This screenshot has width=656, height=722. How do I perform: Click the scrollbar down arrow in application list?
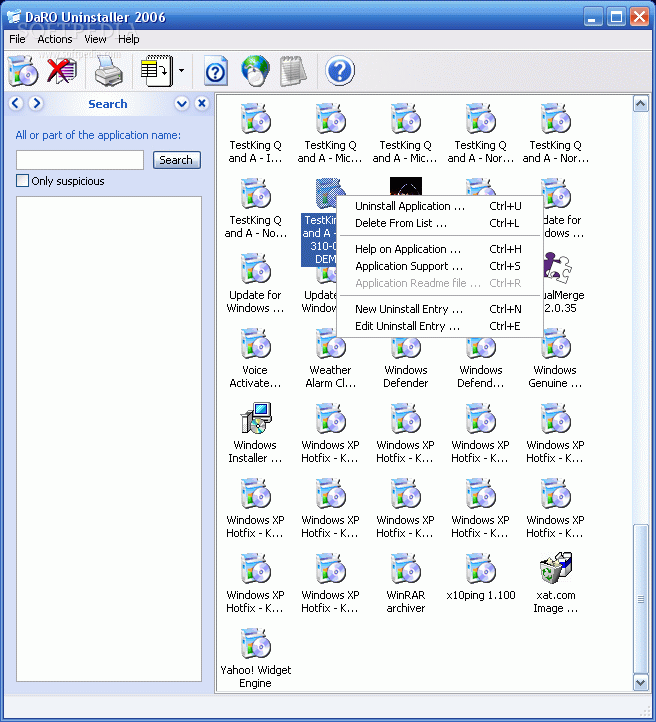tap(640, 682)
